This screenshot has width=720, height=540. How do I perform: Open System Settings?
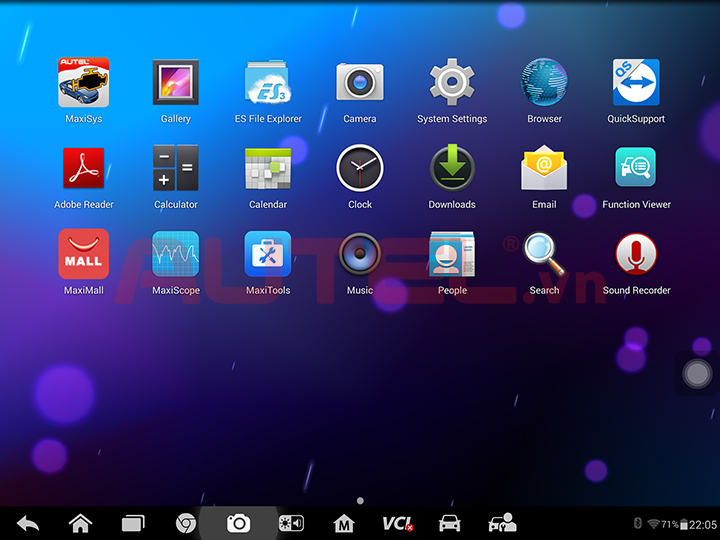pos(452,83)
